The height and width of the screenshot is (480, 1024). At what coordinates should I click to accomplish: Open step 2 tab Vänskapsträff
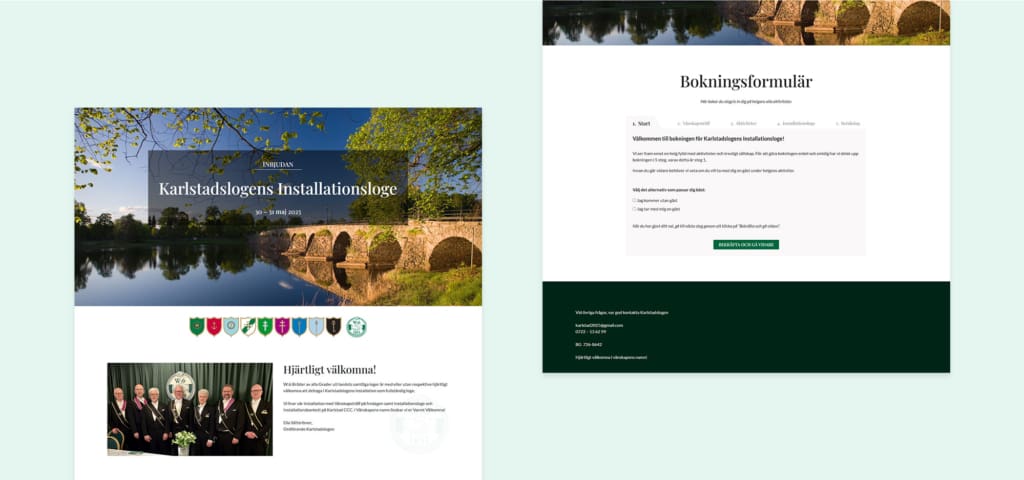click(694, 124)
